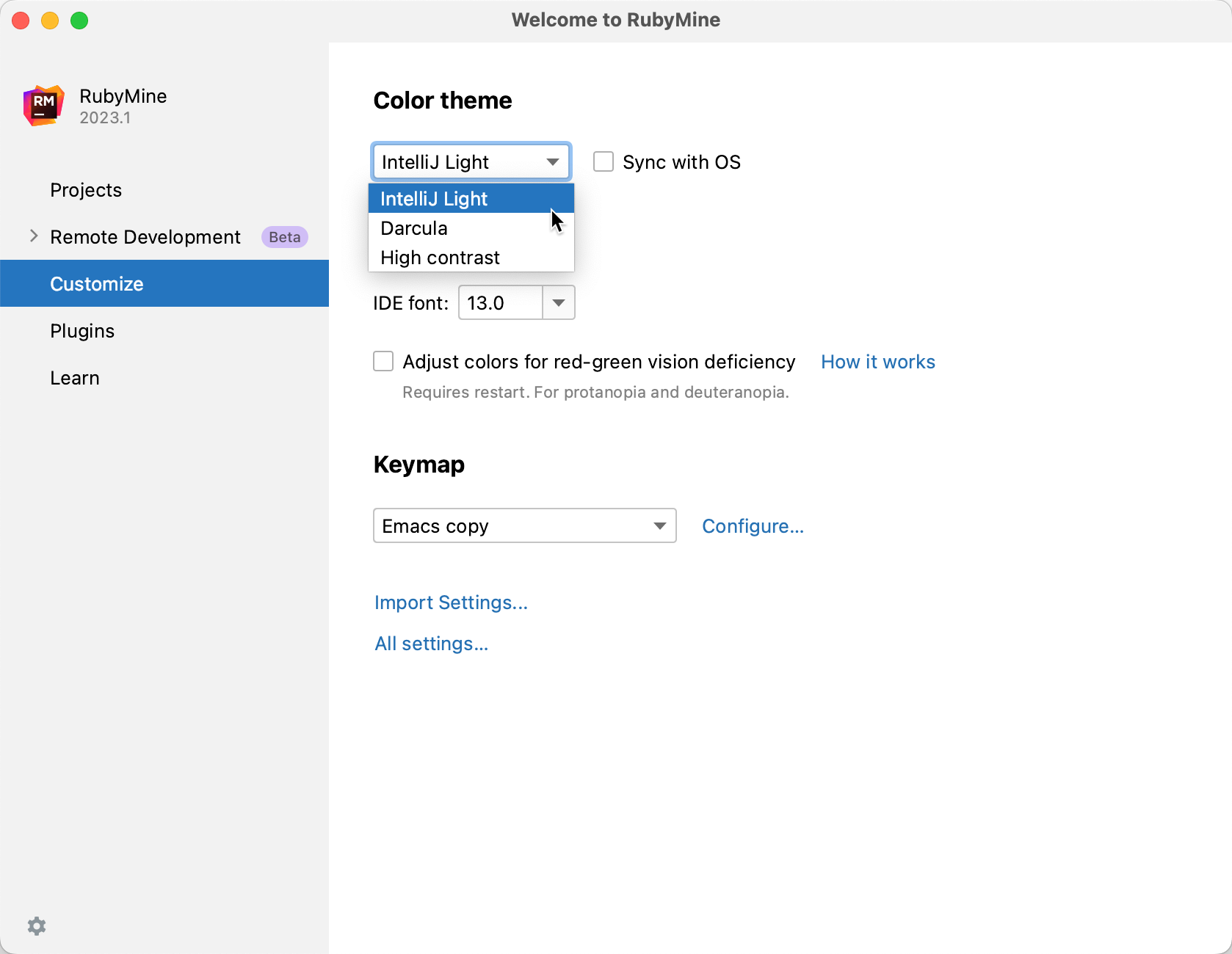The width and height of the screenshot is (1232, 954).
Task: Click the 2023.1 version text
Action: point(105,118)
